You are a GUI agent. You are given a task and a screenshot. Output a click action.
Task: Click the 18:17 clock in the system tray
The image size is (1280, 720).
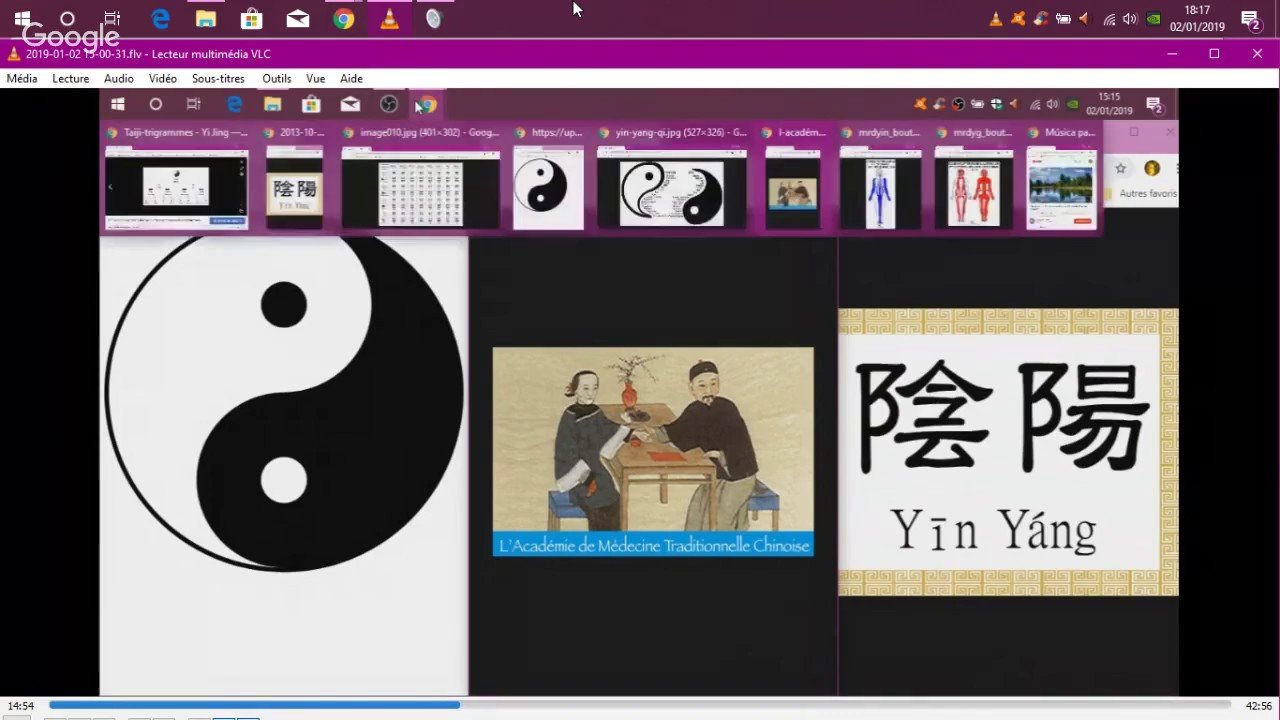tap(1197, 19)
